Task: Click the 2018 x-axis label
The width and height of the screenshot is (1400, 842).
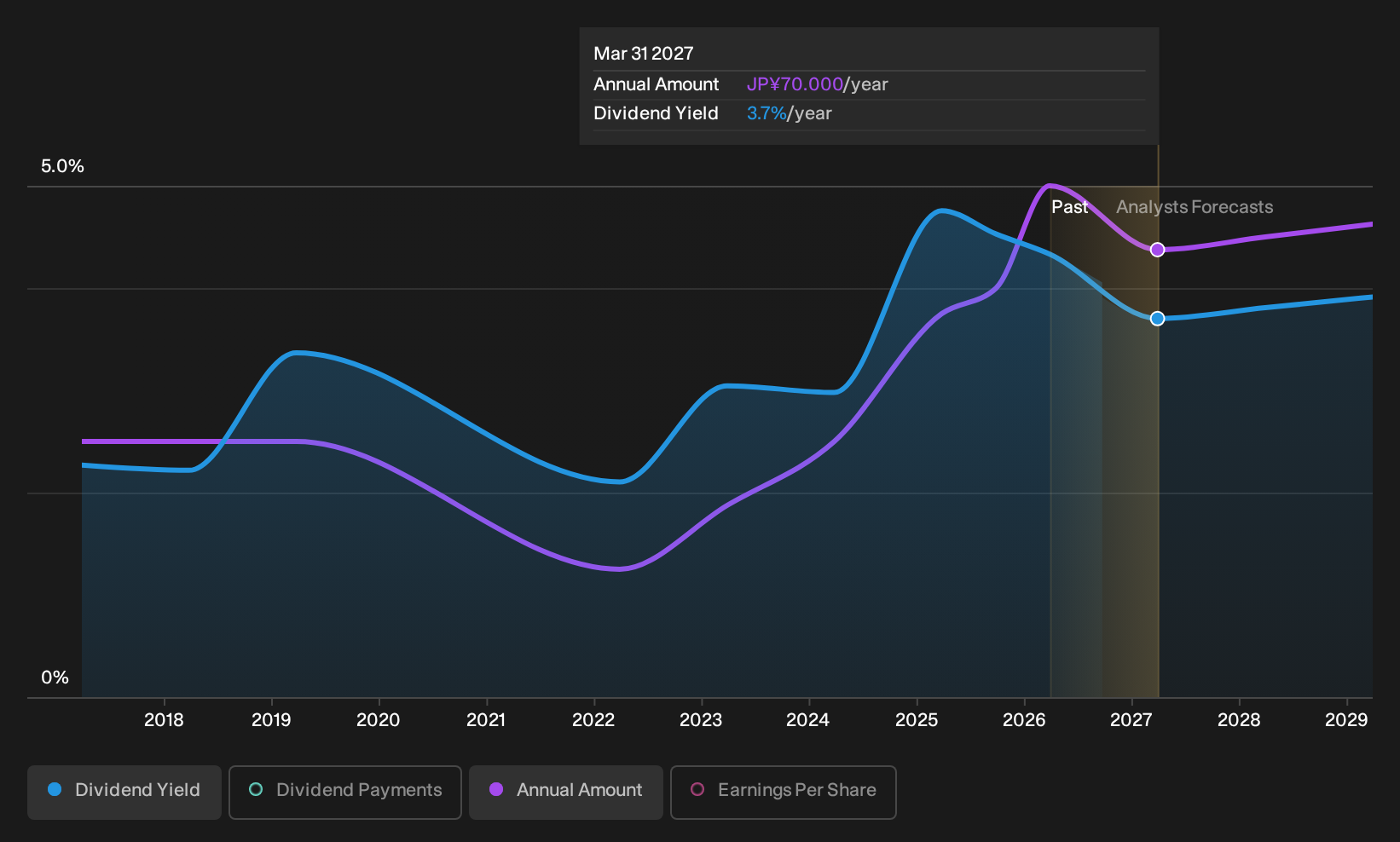Action: pos(164,720)
